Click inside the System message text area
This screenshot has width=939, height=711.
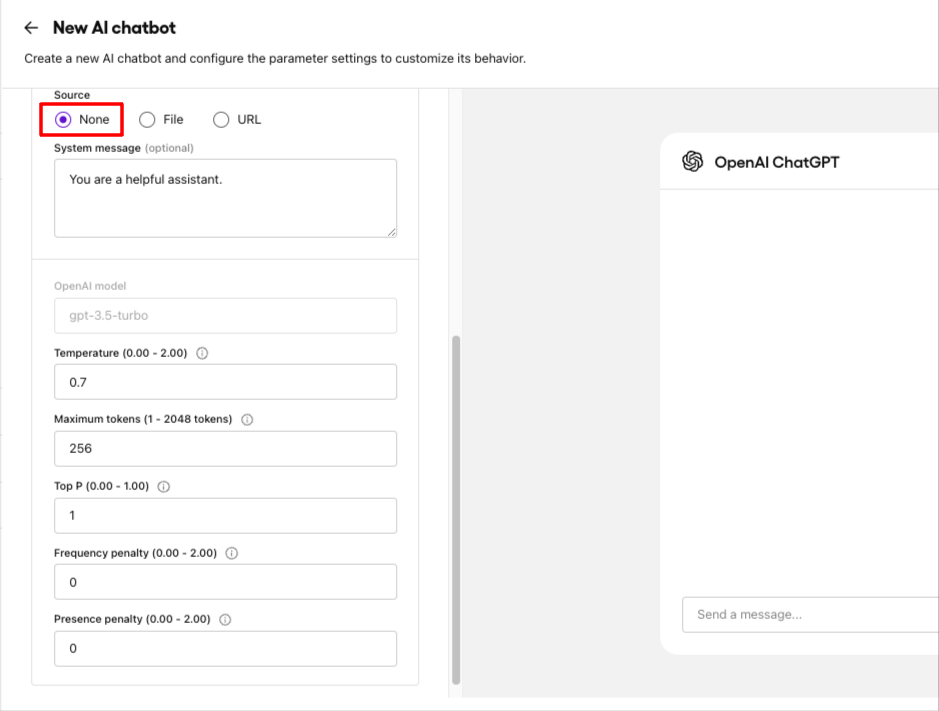(x=224, y=195)
